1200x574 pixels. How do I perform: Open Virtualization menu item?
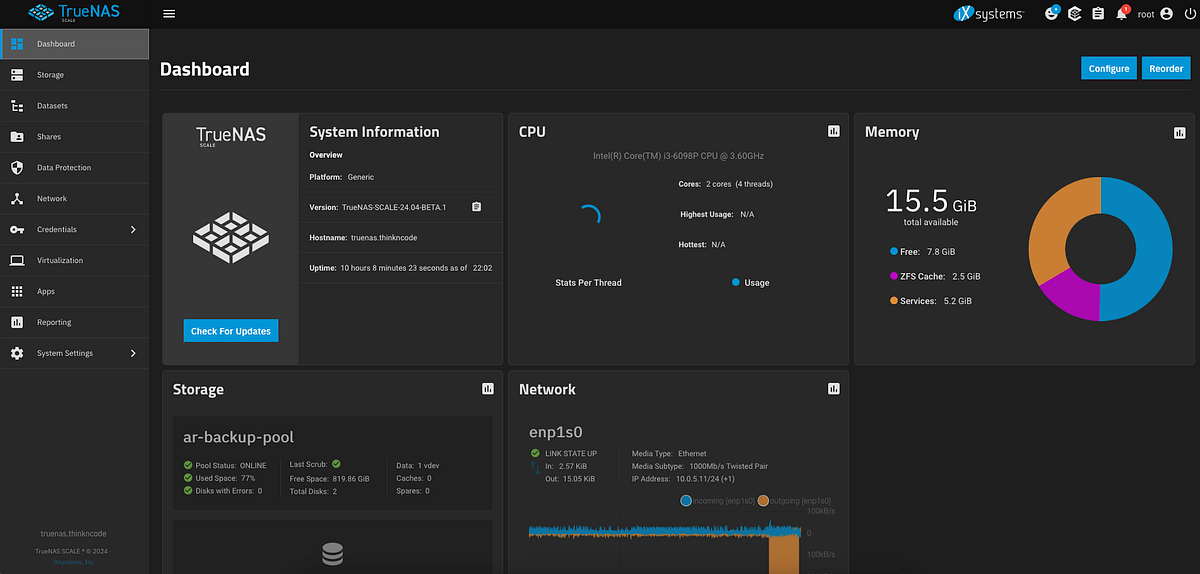75,261
